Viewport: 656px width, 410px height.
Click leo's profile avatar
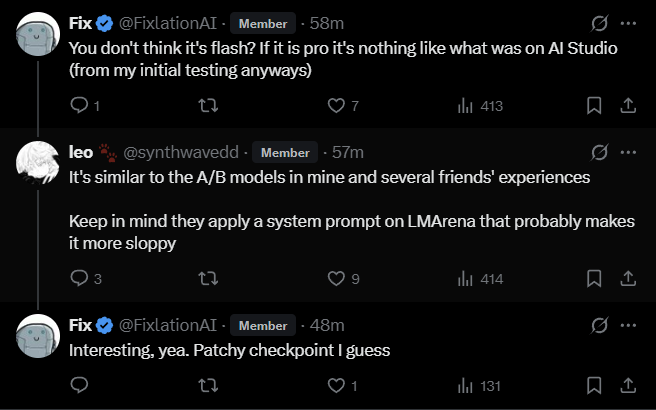click(x=39, y=164)
